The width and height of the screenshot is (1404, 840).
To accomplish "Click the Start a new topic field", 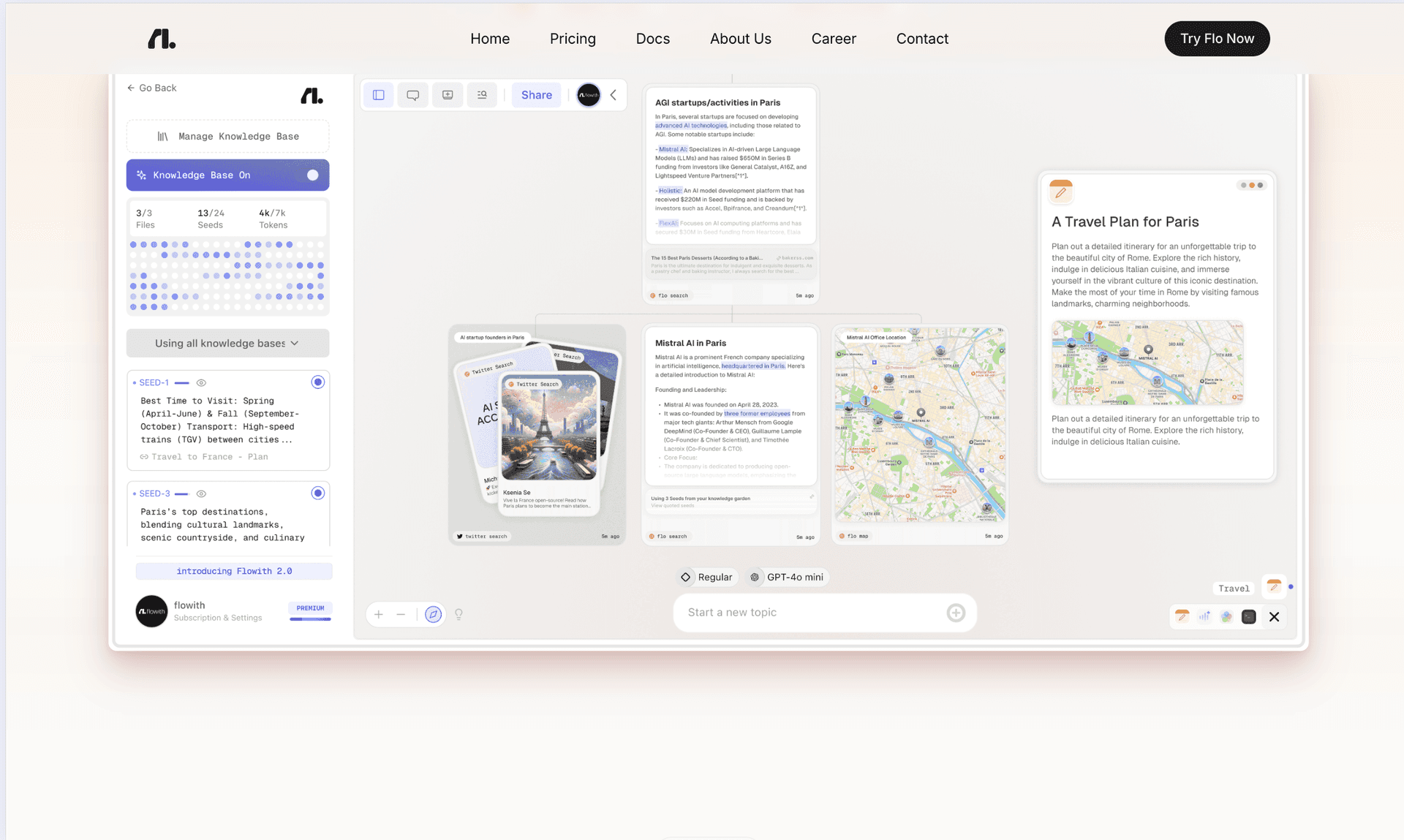I will click(824, 613).
